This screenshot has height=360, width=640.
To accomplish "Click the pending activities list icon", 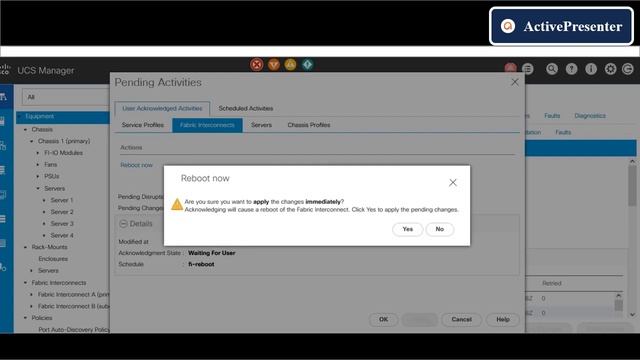I will click(528, 69).
